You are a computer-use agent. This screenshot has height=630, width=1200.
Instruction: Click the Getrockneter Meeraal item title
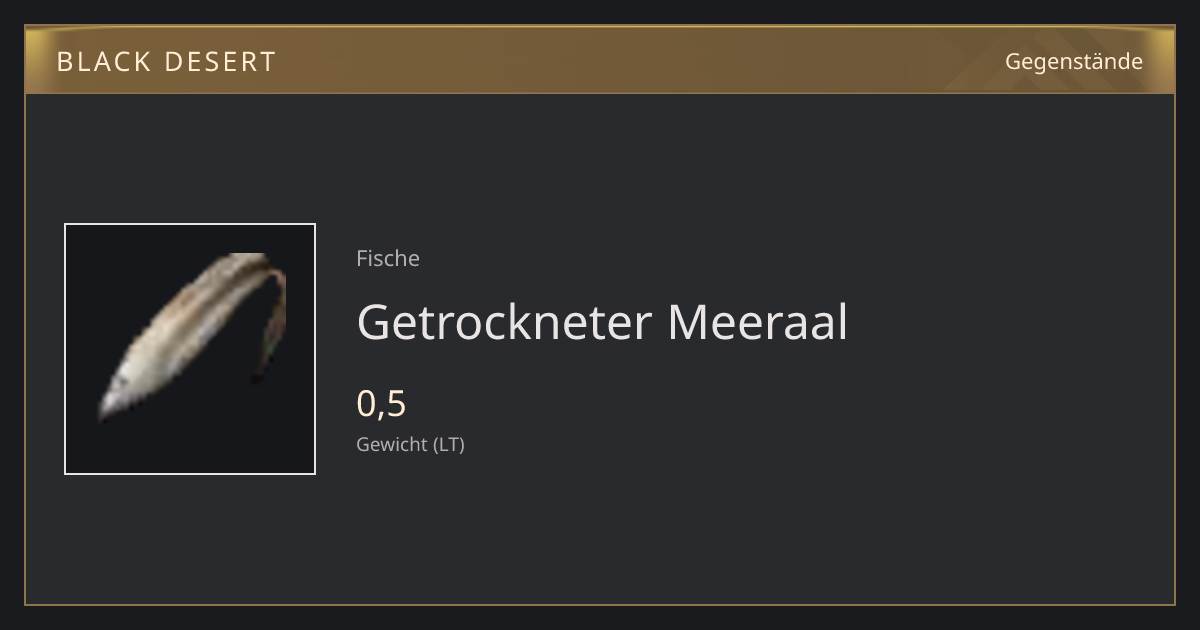pyautogui.click(x=602, y=322)
